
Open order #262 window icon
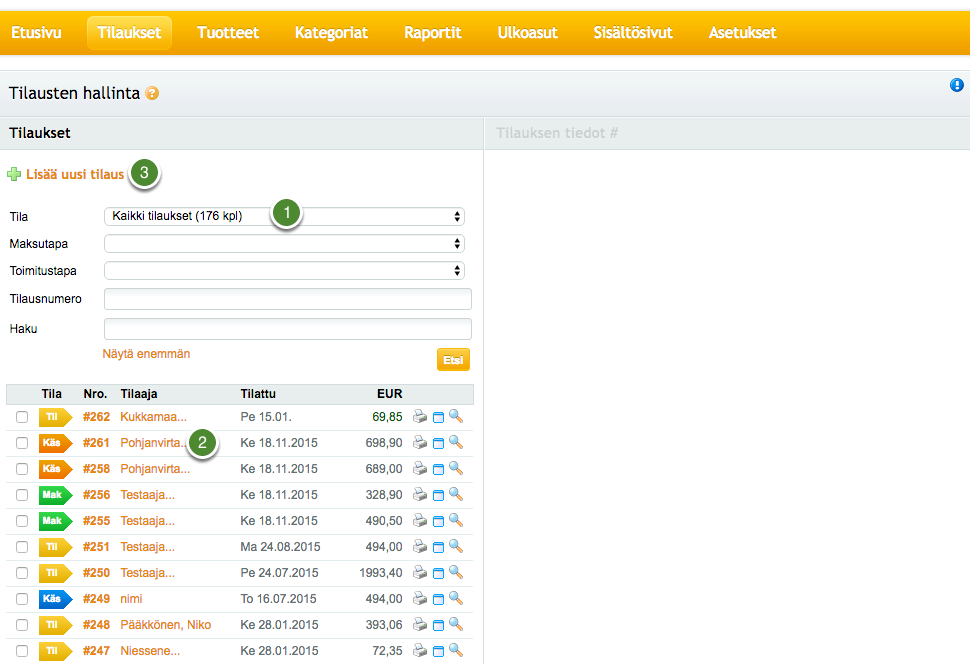[x=439, y=417]
